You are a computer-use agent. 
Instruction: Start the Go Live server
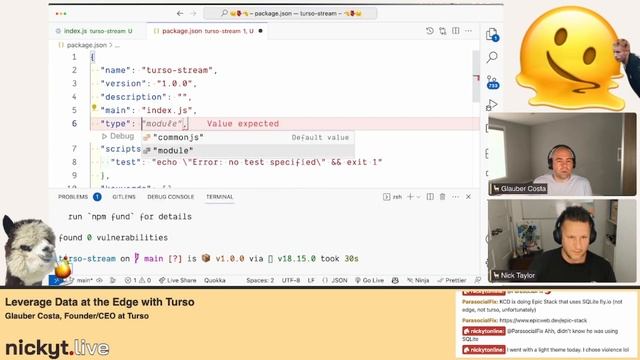(369, 280)
